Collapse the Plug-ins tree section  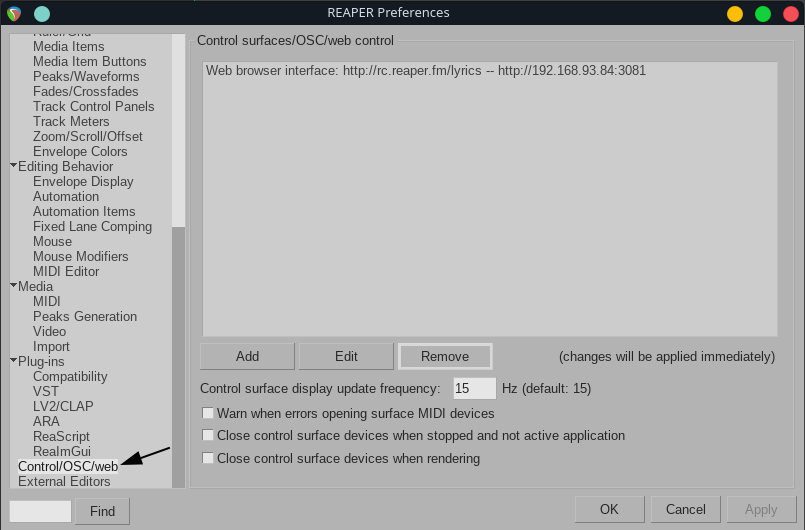[13, 361]
